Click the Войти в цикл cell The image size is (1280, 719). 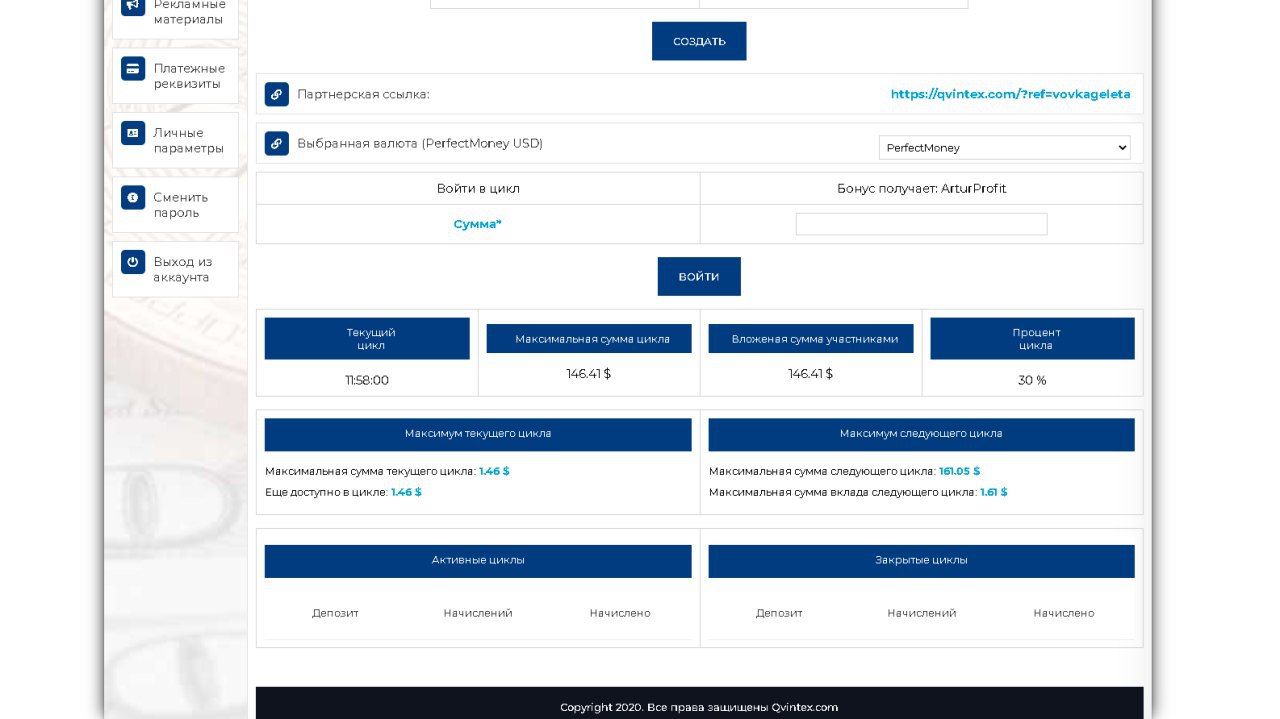click(478, 188)
